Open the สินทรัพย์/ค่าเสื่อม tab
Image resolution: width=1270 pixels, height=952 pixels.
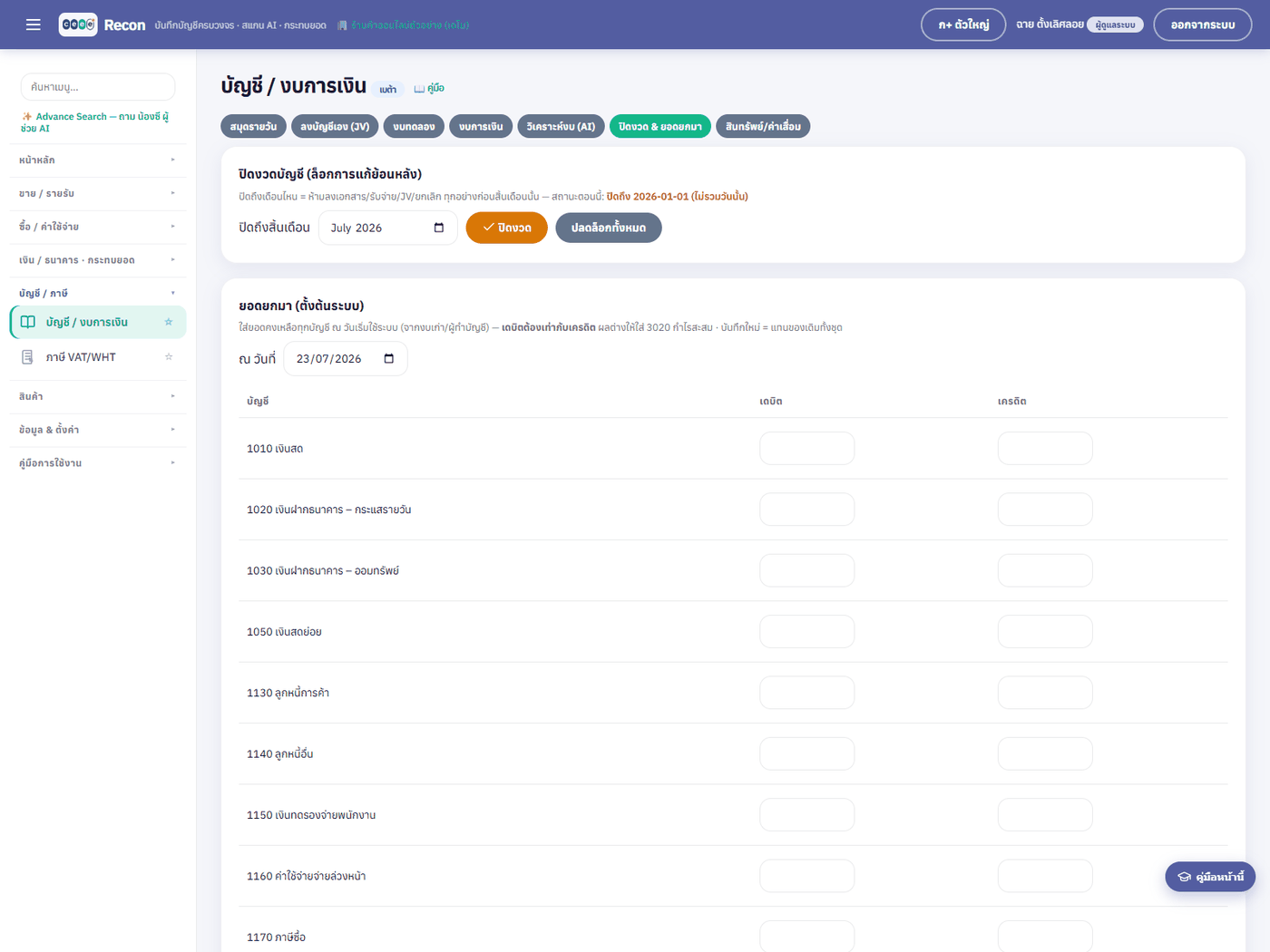[x=763, y=126]
